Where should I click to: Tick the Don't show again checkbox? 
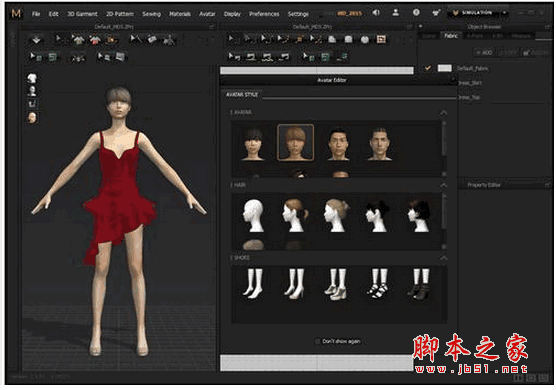(x=317, y=341)
